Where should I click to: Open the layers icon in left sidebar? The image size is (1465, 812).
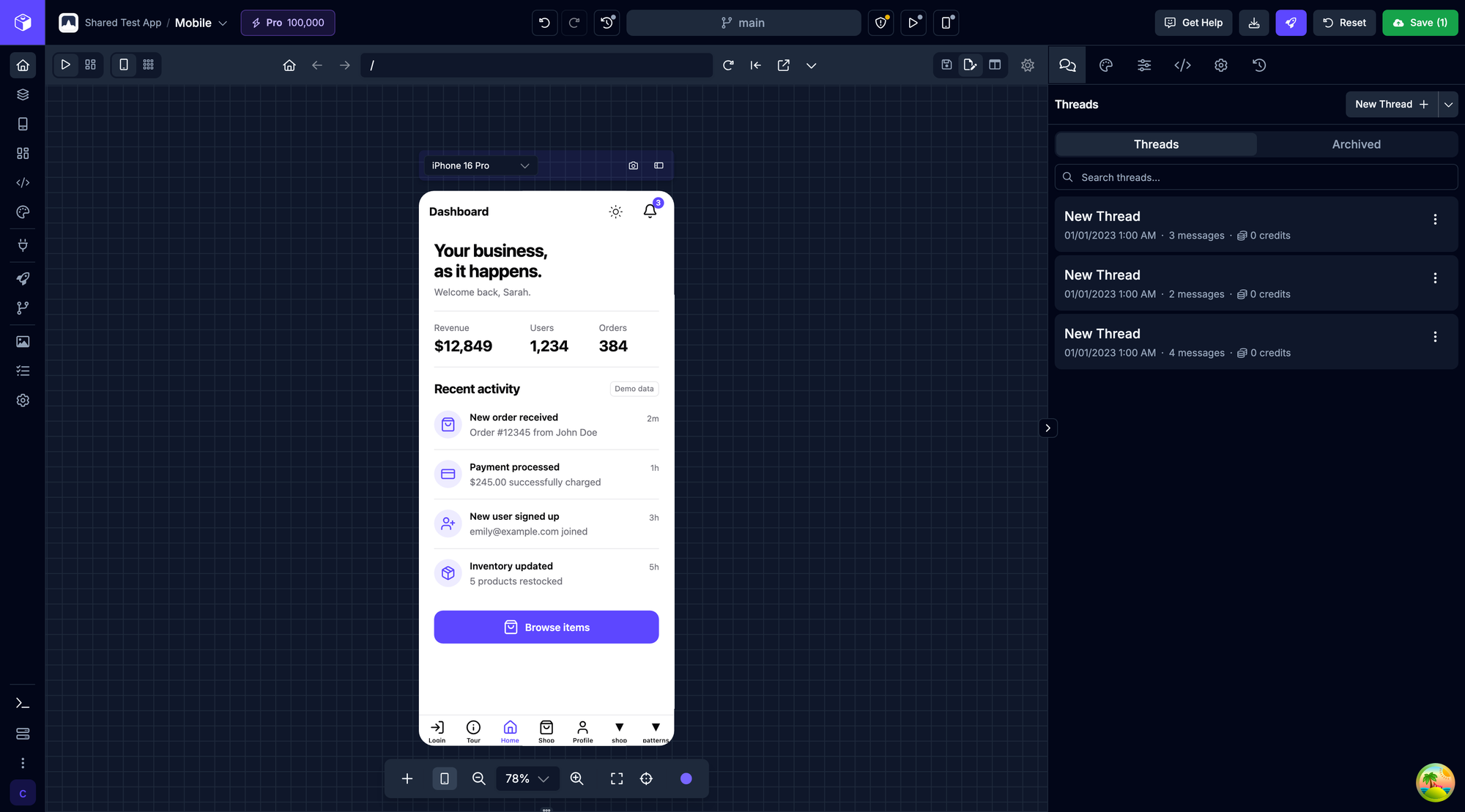coord(23,94)
